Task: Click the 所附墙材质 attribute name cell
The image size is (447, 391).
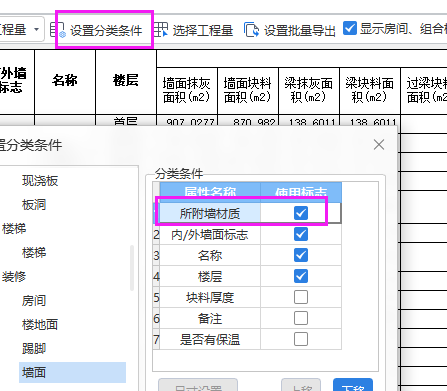Action: coord(210,213)
